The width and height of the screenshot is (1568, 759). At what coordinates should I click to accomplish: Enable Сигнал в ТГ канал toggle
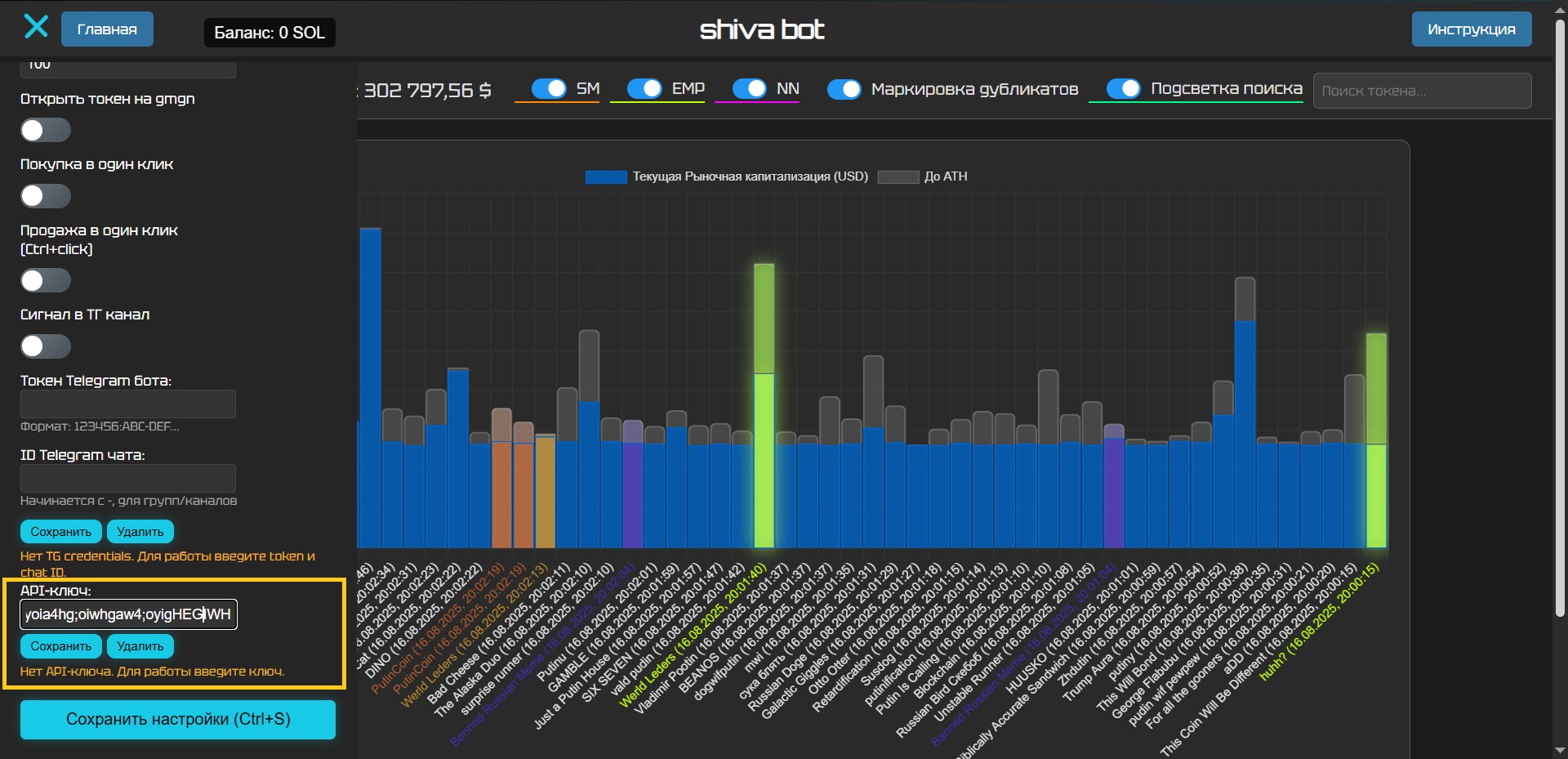[x=46, y=346]
